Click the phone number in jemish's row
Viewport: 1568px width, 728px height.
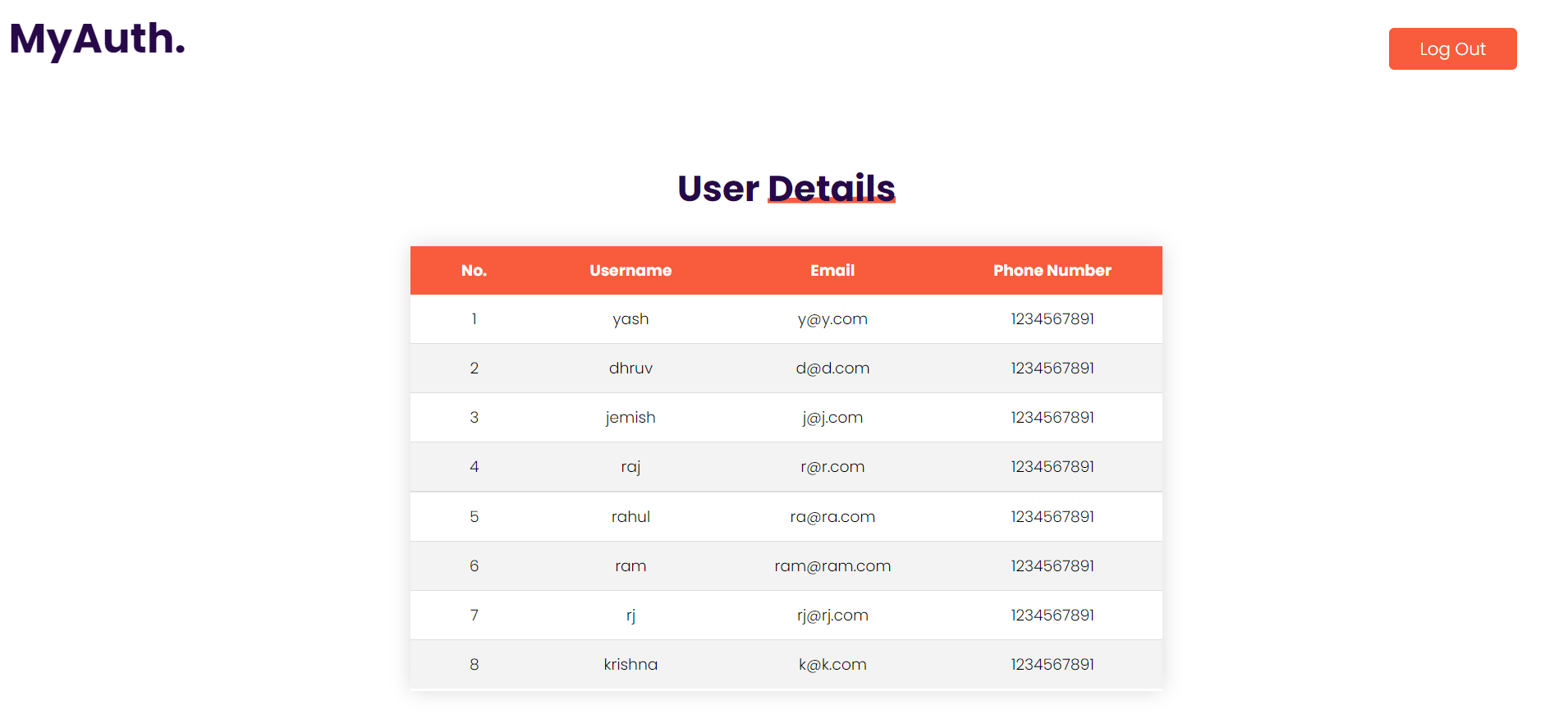coord(1052,418)
